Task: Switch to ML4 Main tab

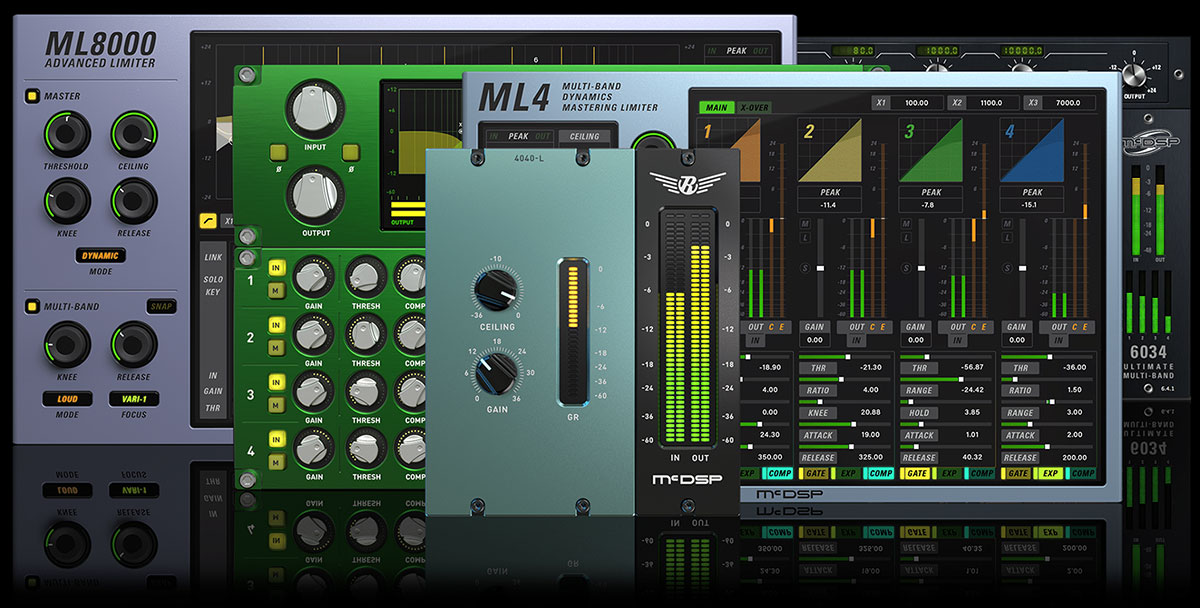Action: coord(716,107)
